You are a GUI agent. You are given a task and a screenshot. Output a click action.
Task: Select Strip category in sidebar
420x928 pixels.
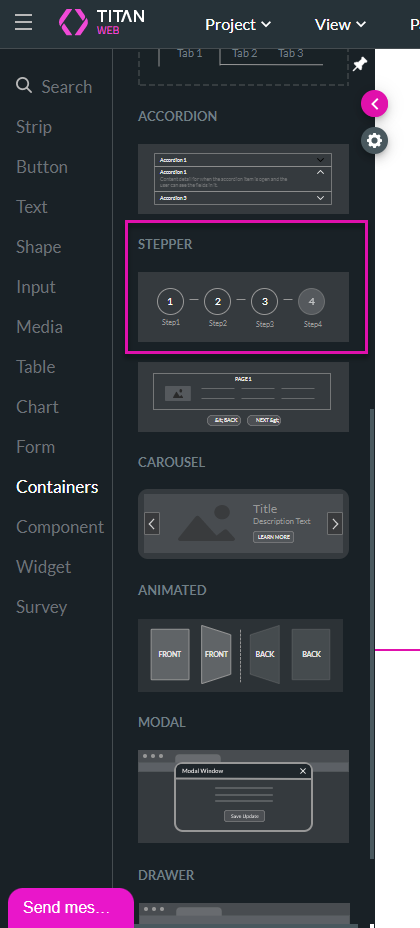(x=34, y=127)
